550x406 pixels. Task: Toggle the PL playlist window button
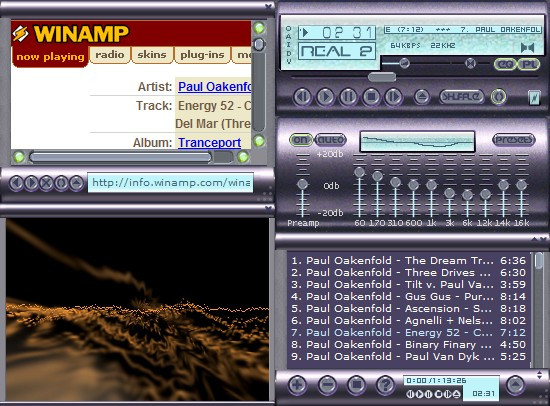coord(528,64)
